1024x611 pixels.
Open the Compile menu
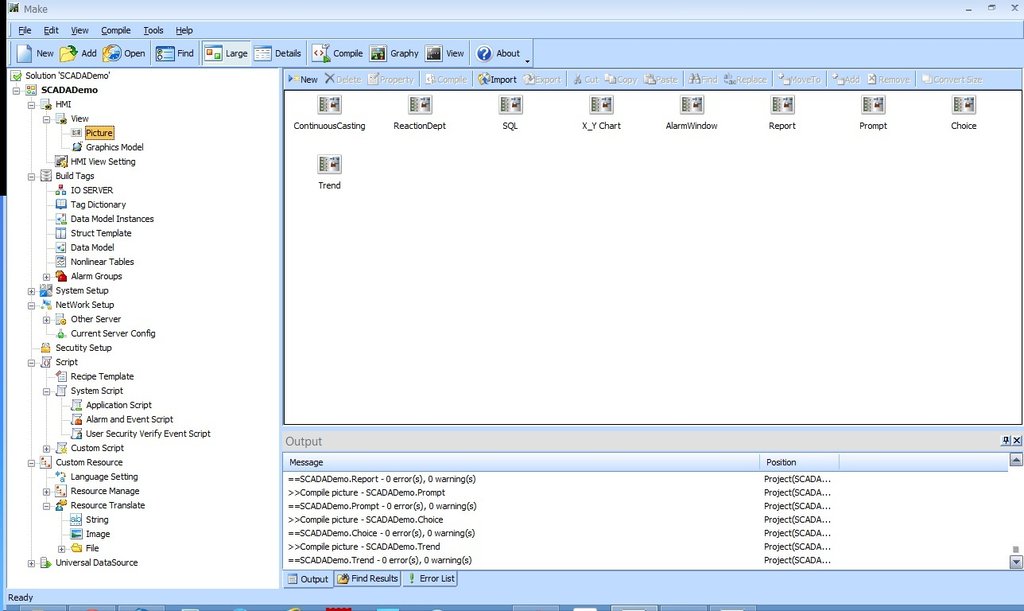116,30
